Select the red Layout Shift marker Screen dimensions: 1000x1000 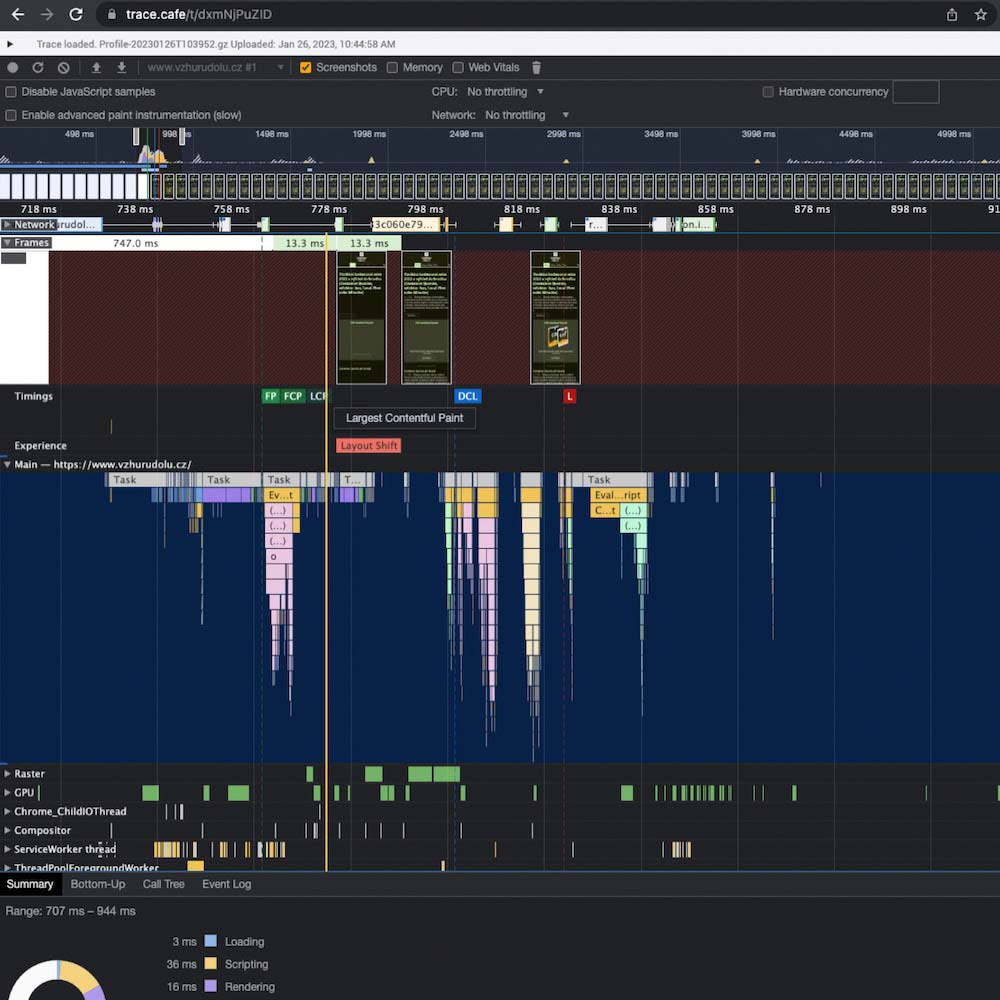(368, 446)
